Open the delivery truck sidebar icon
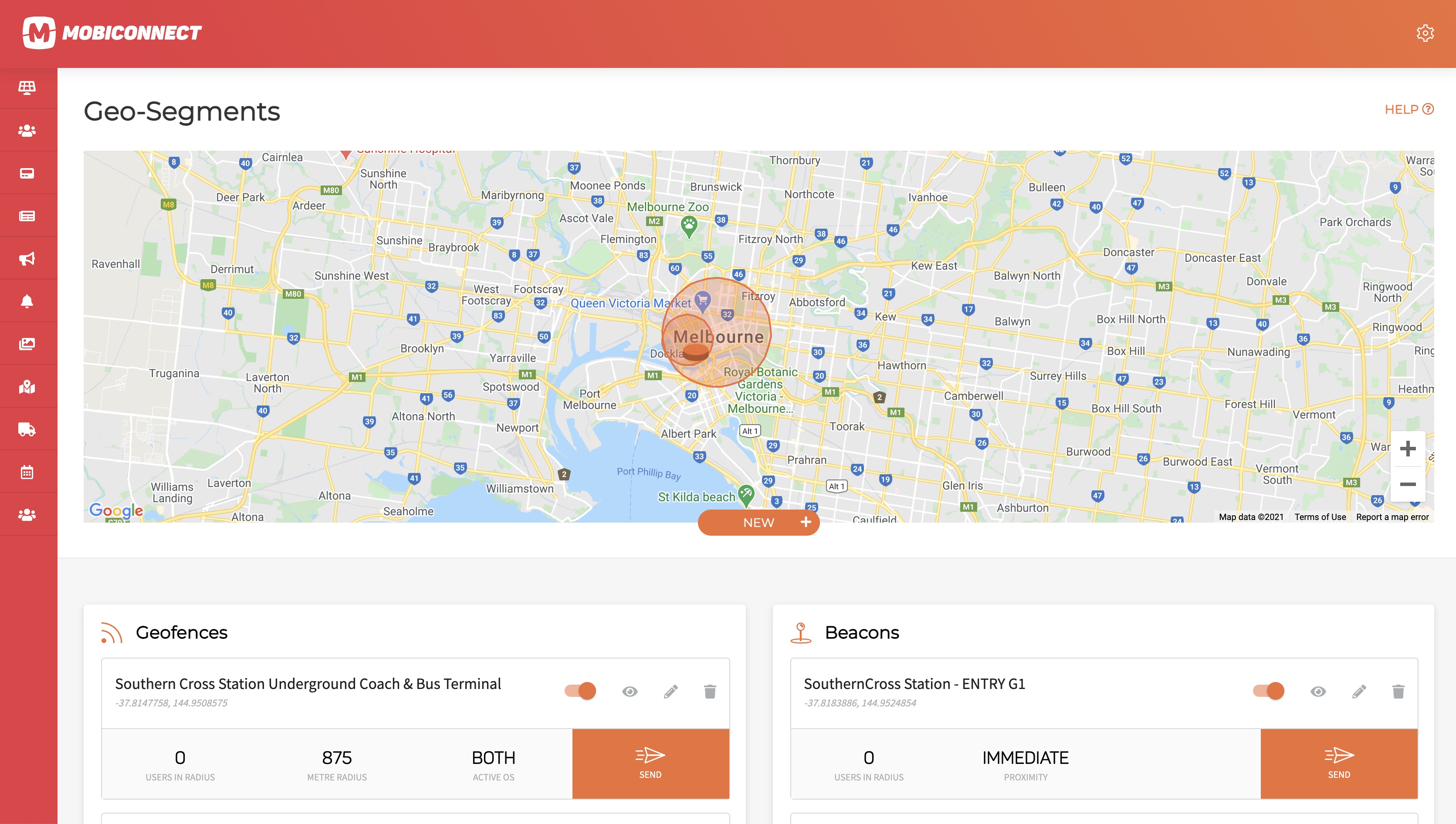Screen dimensions: 1456x824 coord(27,429)
